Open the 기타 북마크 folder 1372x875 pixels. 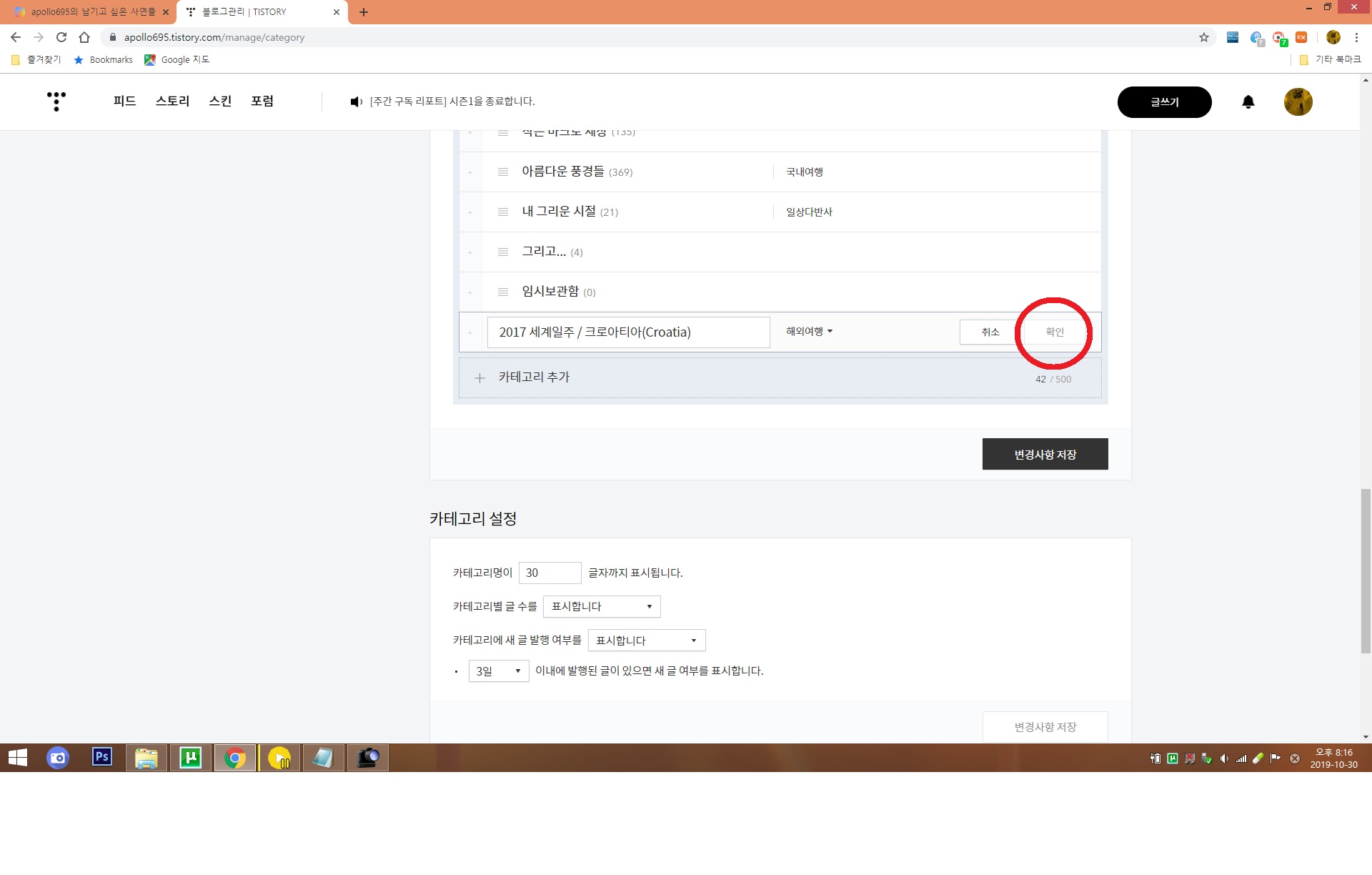1330,59
